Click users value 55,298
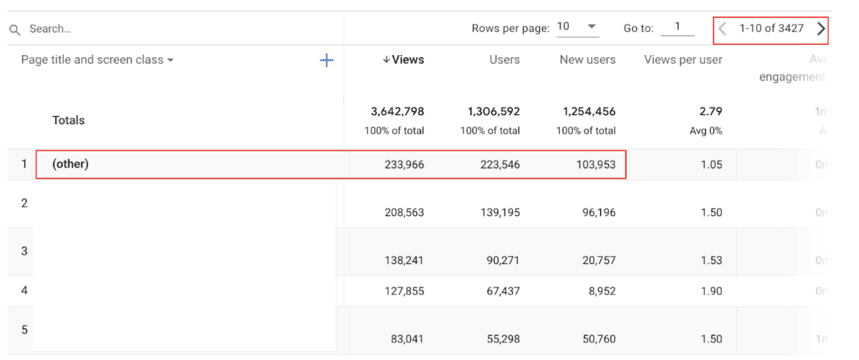 (x=503, y=338)
